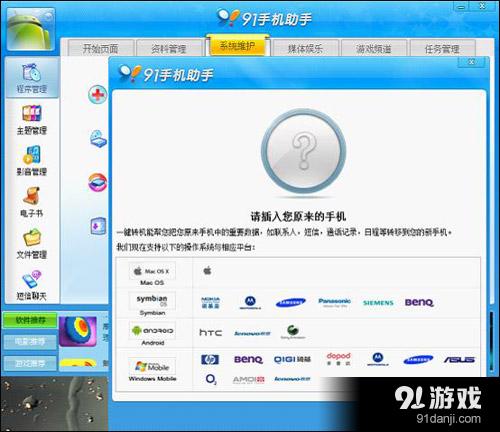The width and height of the screenshot is (500, 432).
Task: Click the Nokia logo in Symbian row
Action: (210, 303)
